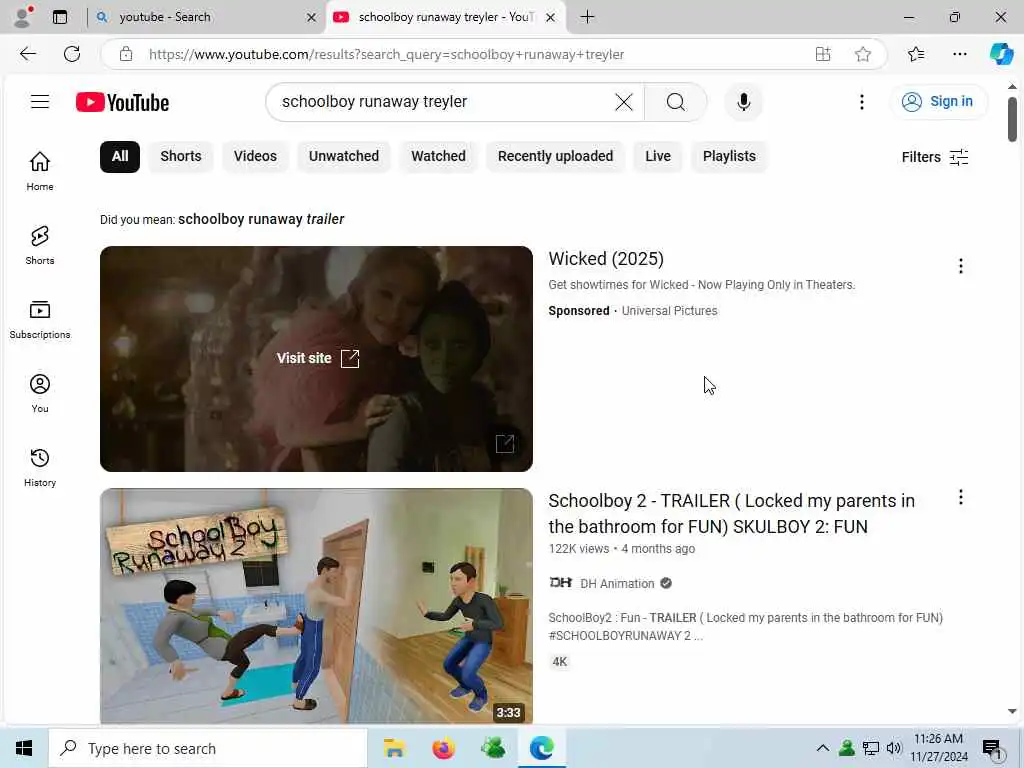The height and width of the screenshot is (768, 1024).
Task: Open the Edge icon in the taskbar
Action: pyautogui.click(x=541, y=748)
